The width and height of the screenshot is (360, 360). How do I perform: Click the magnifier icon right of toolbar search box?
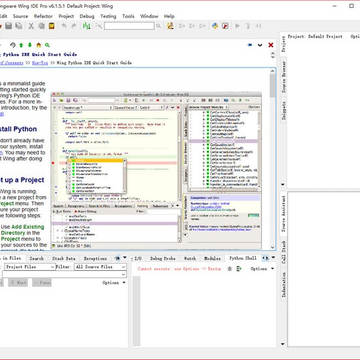pos(158,26)
